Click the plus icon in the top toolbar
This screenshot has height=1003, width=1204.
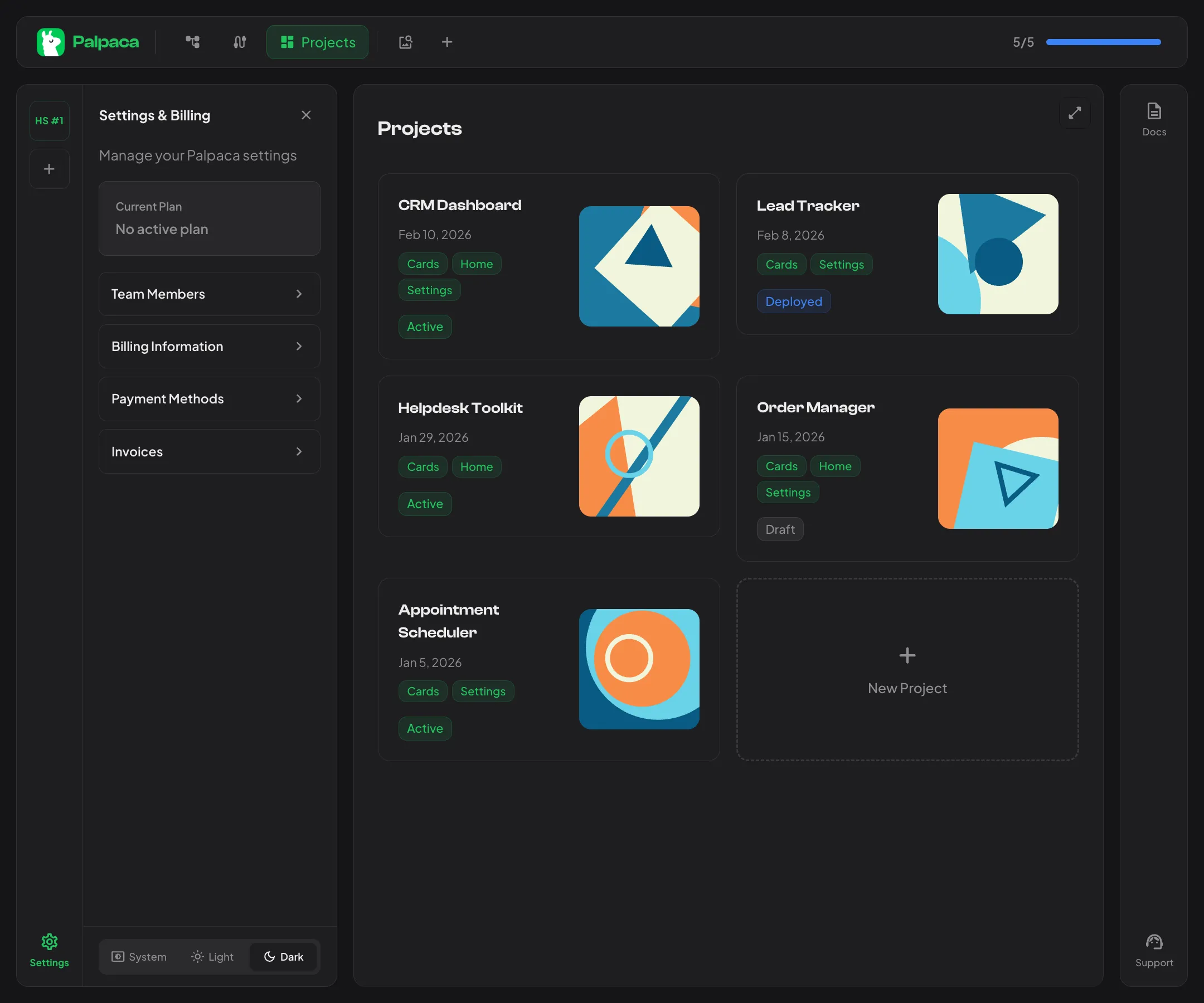447,42
